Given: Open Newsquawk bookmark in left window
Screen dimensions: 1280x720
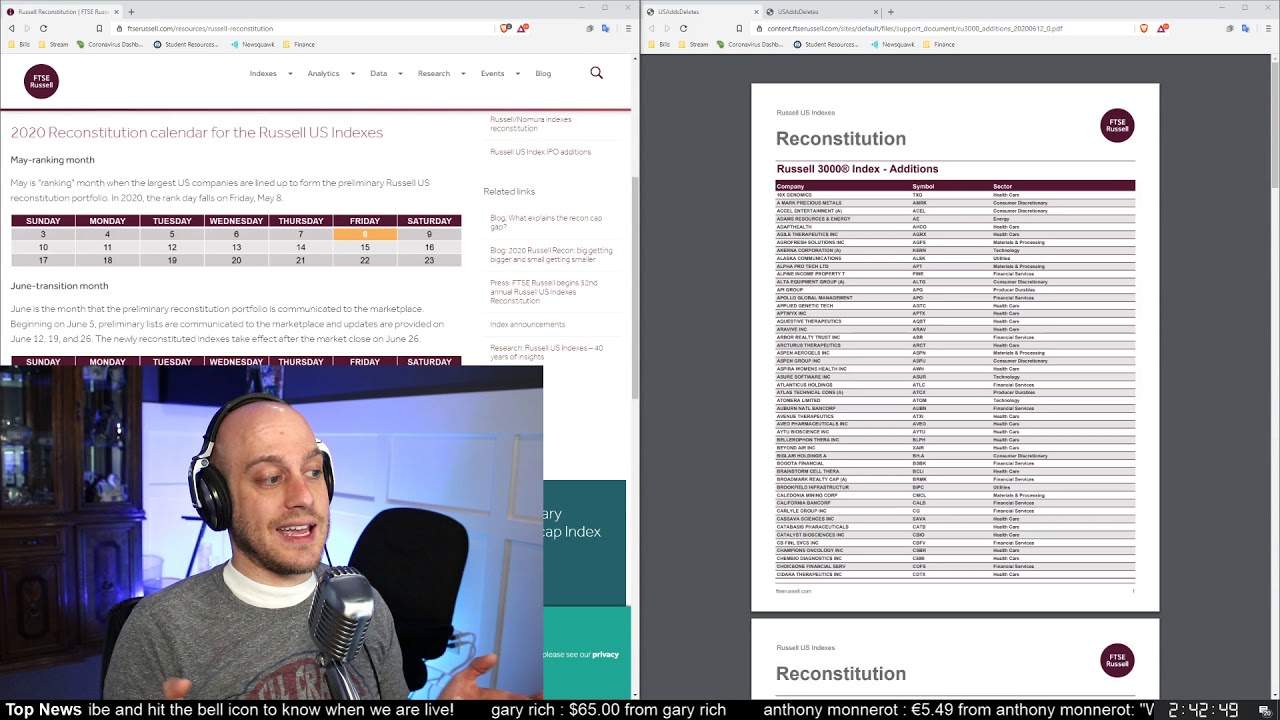Looking at the screenshot, I should tap(253, 44).
